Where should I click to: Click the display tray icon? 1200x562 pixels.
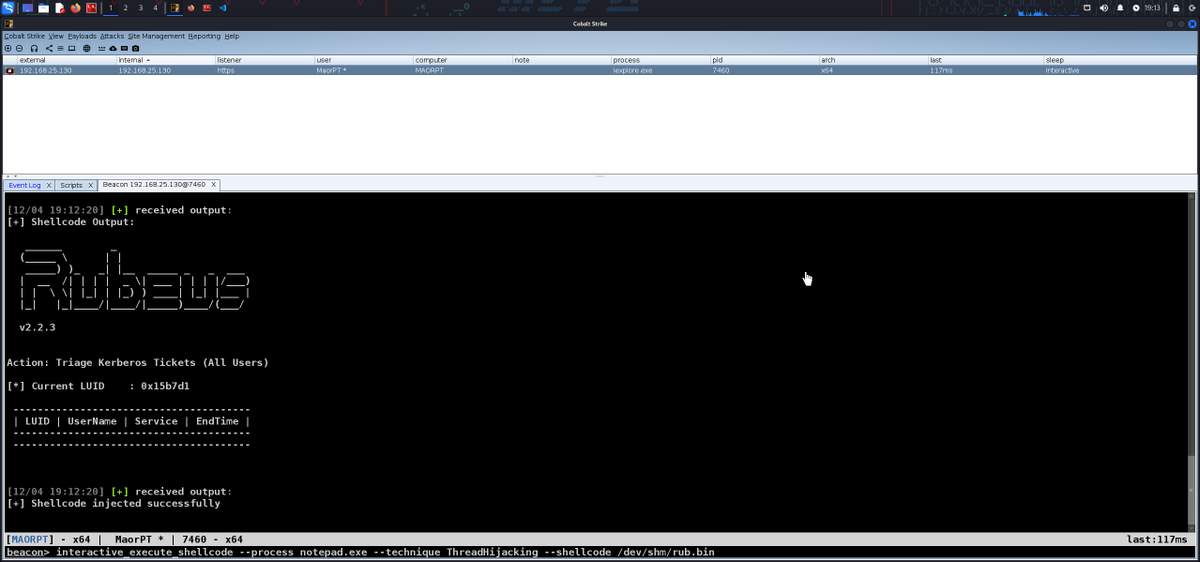point(1087,8)
